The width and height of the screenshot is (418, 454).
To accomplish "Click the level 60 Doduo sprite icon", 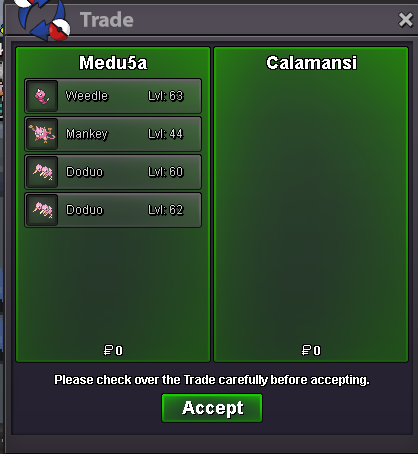I will point(42,172).
